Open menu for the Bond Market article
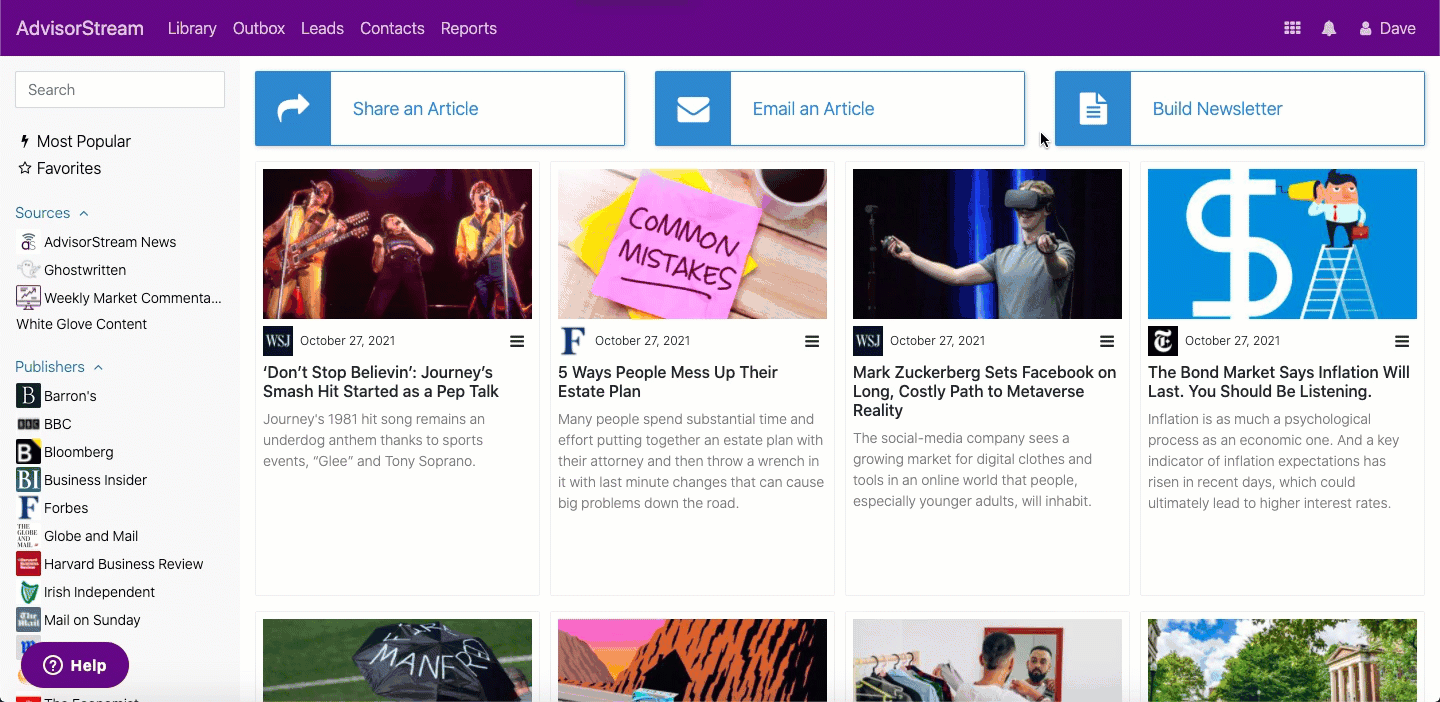This screenshot has height=702, width=1440. (1402, 341)
